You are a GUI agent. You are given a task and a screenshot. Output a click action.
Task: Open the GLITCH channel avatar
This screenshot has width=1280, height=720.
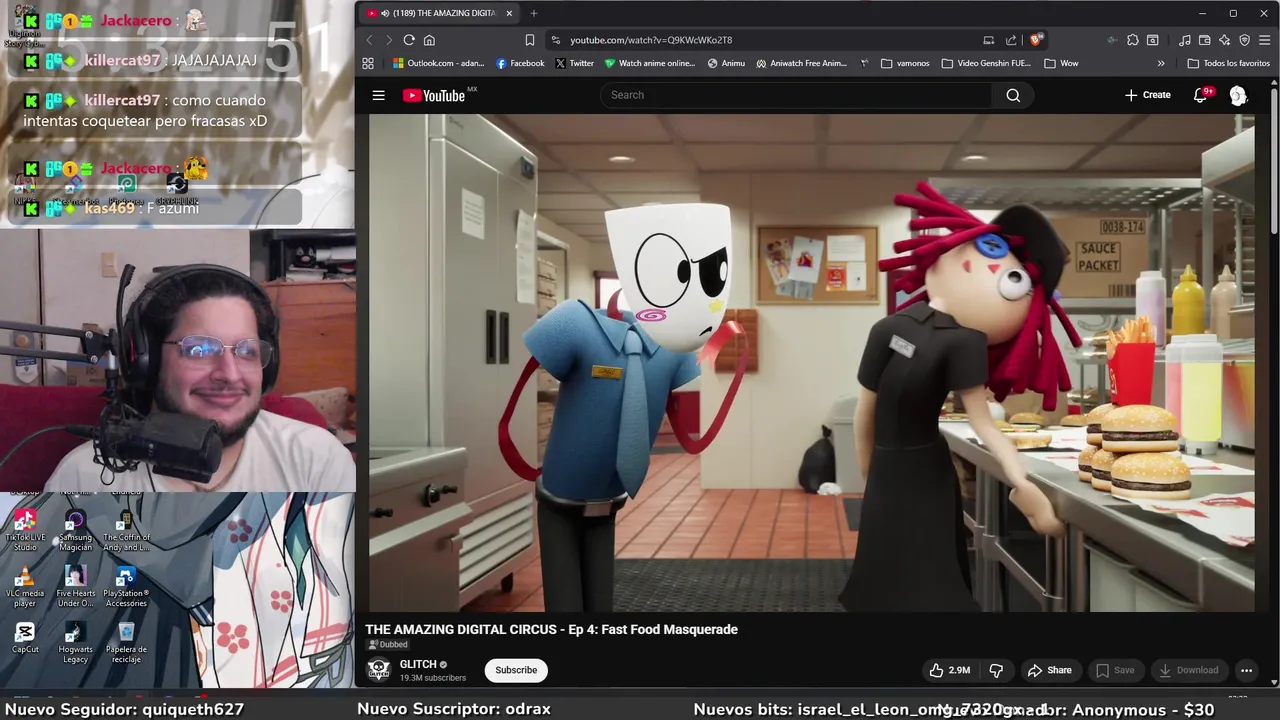point(378,670)
